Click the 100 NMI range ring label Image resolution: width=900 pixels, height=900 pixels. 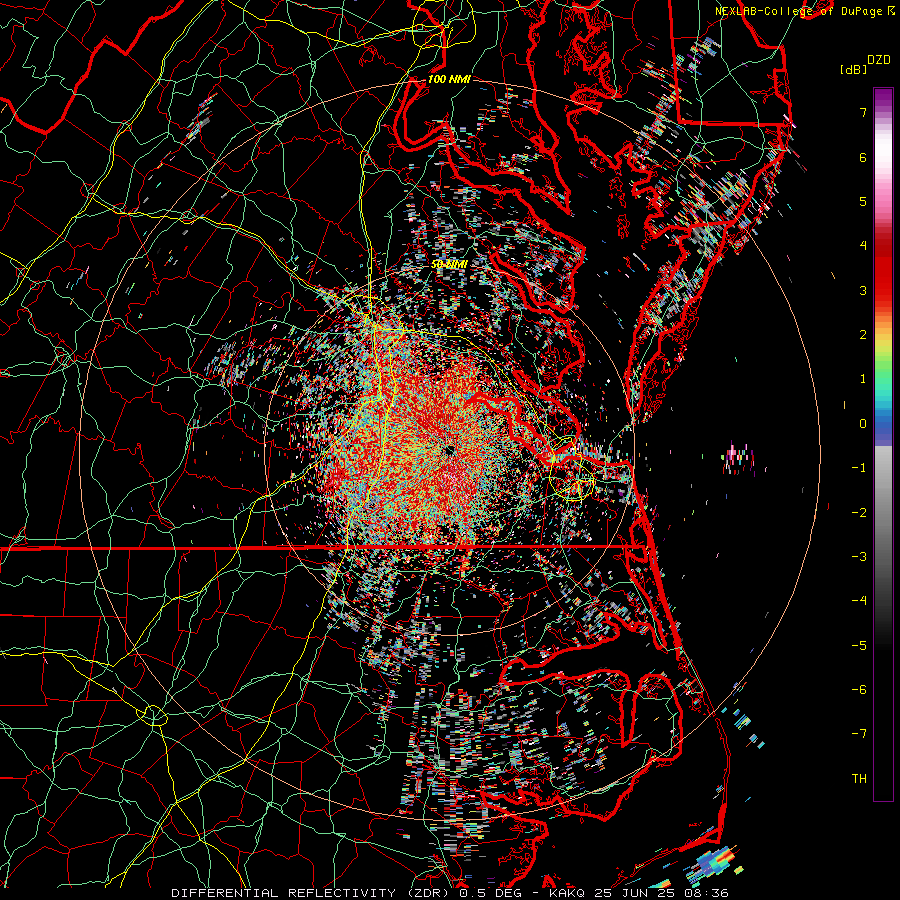[x=449, y=79]
